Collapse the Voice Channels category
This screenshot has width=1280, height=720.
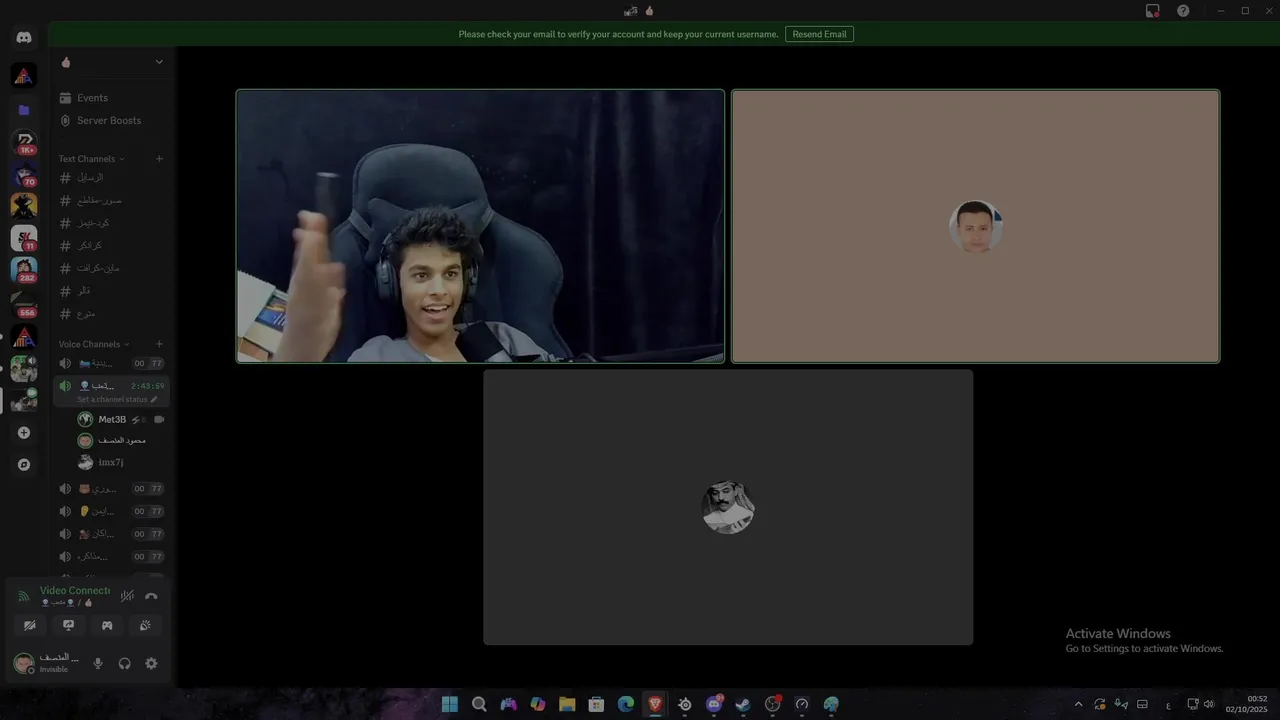pos(94,344)
